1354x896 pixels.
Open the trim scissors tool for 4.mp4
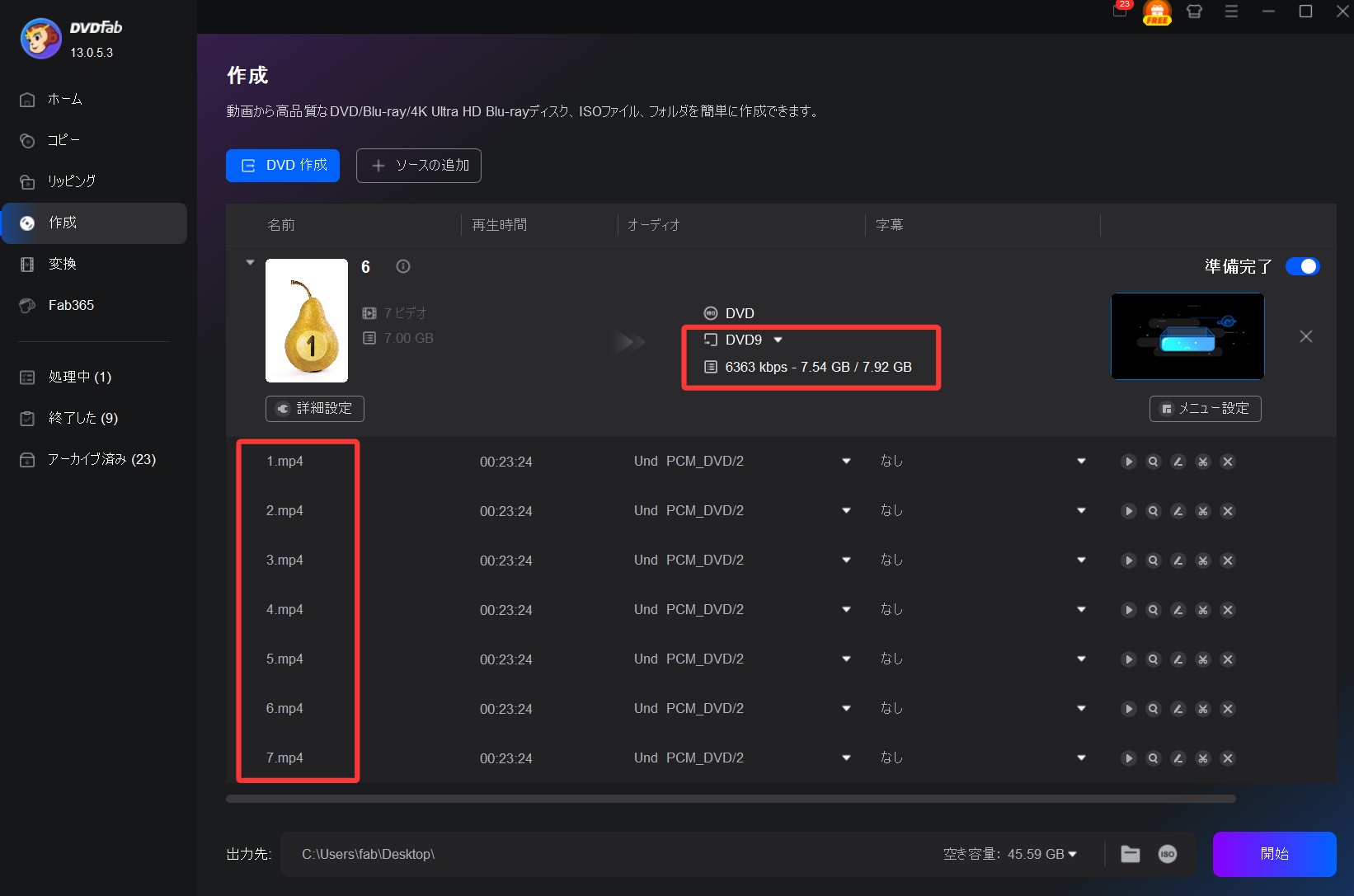click(1202, 610)
